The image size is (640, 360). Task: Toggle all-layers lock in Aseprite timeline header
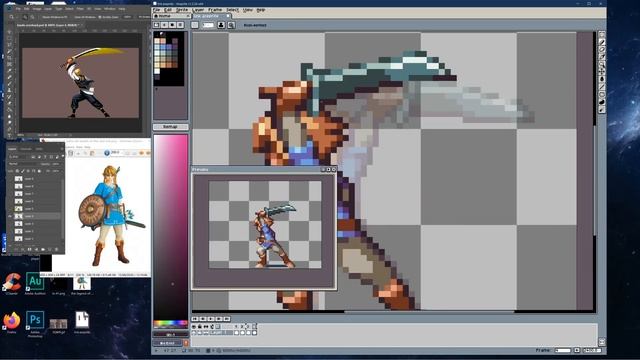(x=200, y=327)
